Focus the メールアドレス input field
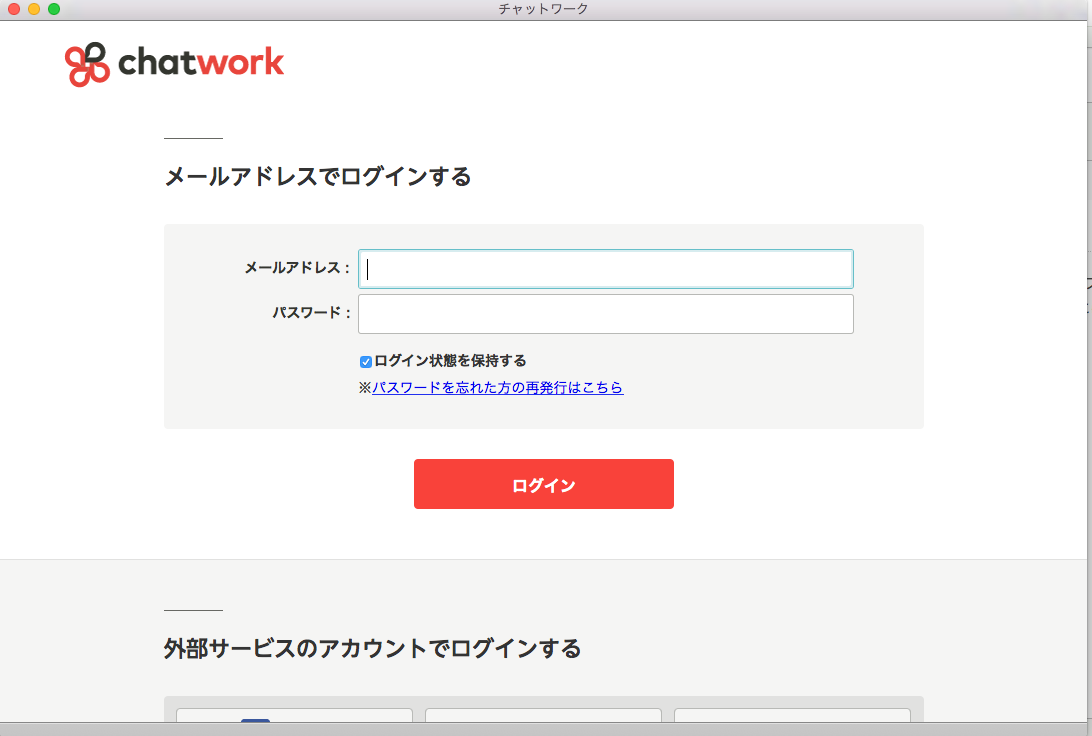Image resolution: width=1092 pixels, height=736 pixels. point(605,268)
